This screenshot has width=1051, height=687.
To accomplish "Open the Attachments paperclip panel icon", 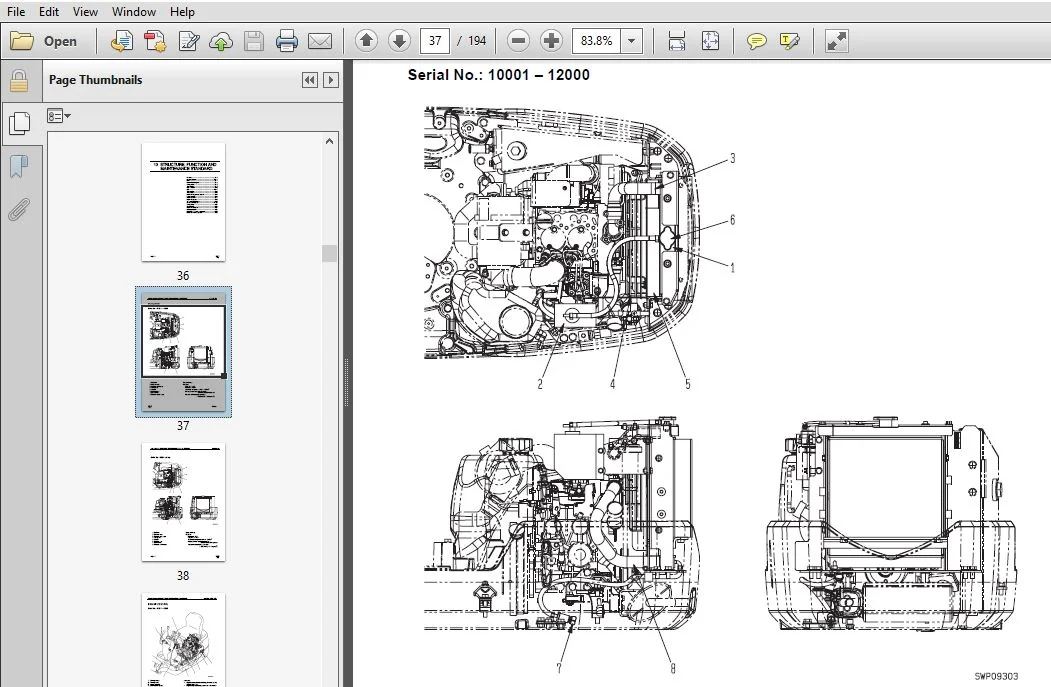I will (x=19, y=209).
